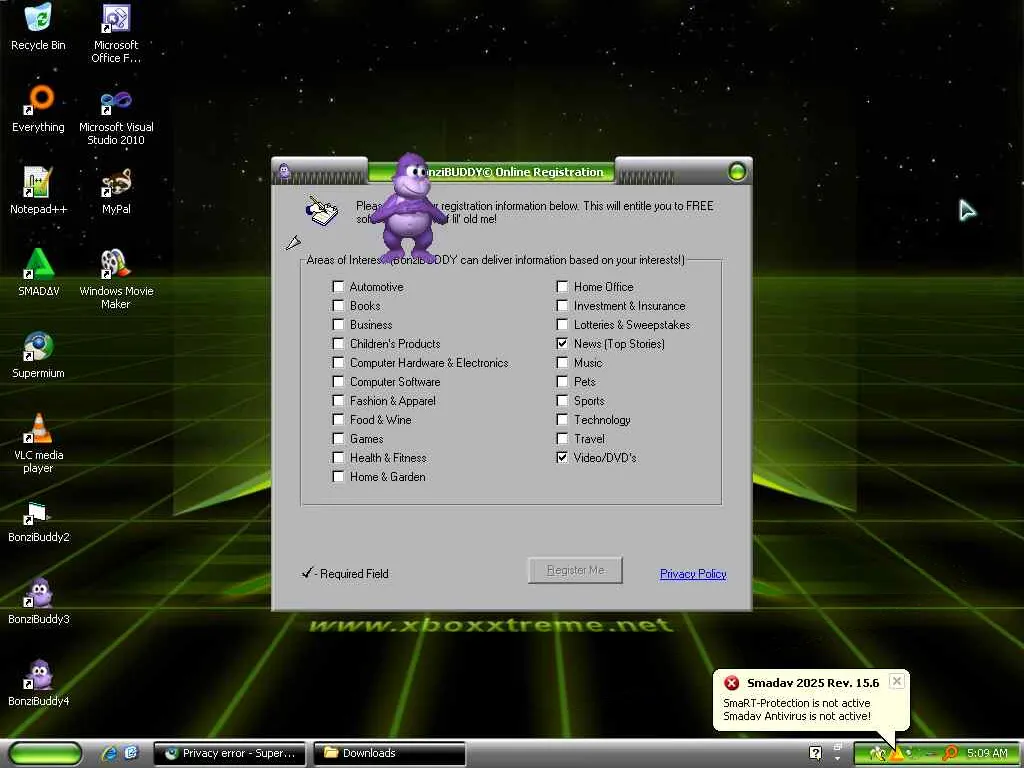The width and height of the screenshot is (1024, 768).
Task: Expand the language bar options arrow
Action: (838, 760)
